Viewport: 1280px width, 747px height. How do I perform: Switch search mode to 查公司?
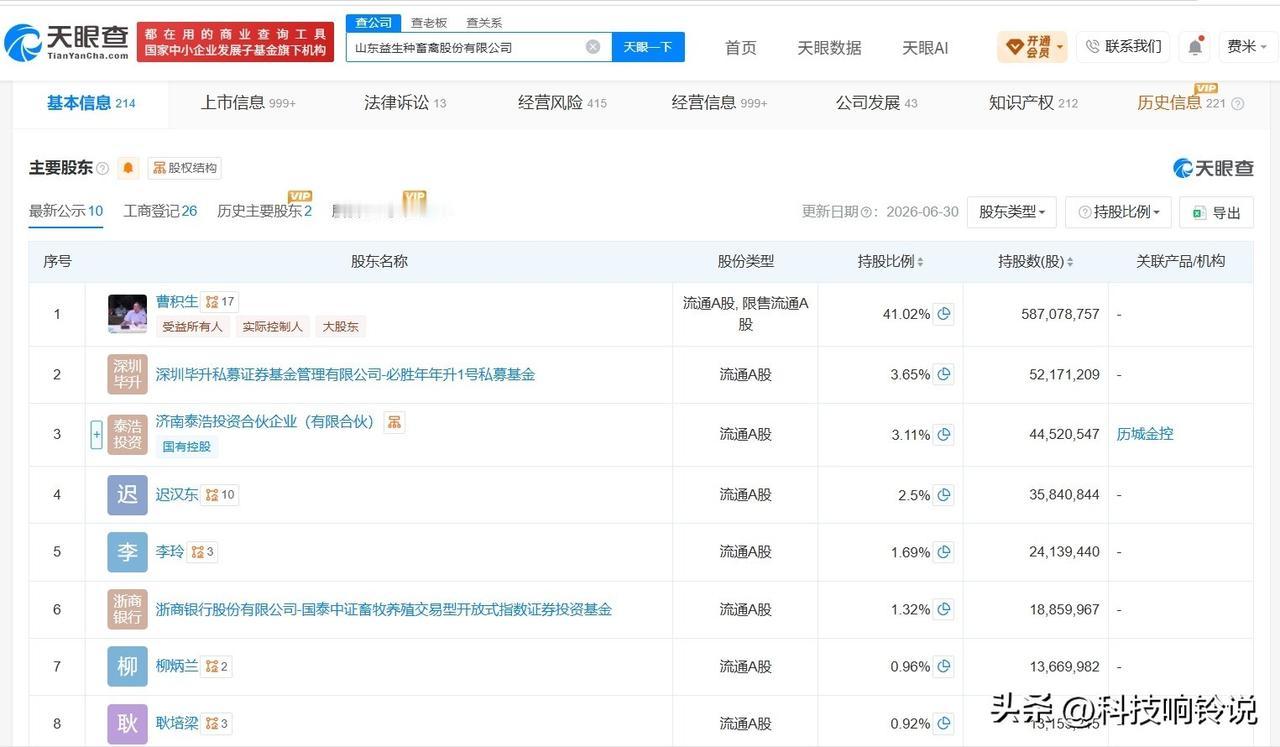(374, 22)
